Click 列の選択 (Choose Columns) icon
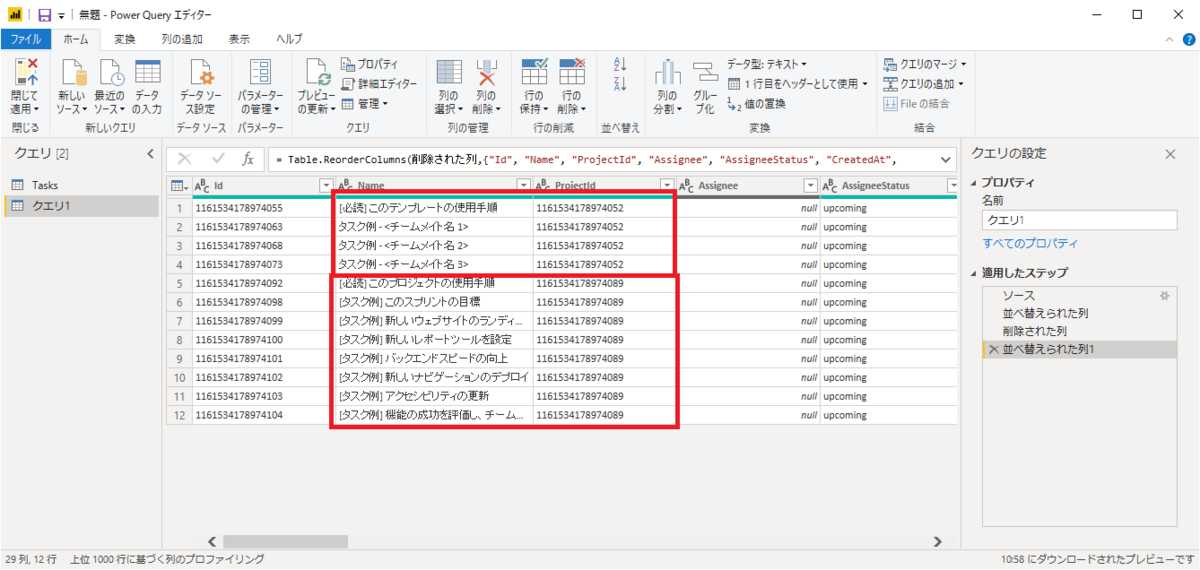This screenshot has width=1200, height=570. click(x=449, y=72)
